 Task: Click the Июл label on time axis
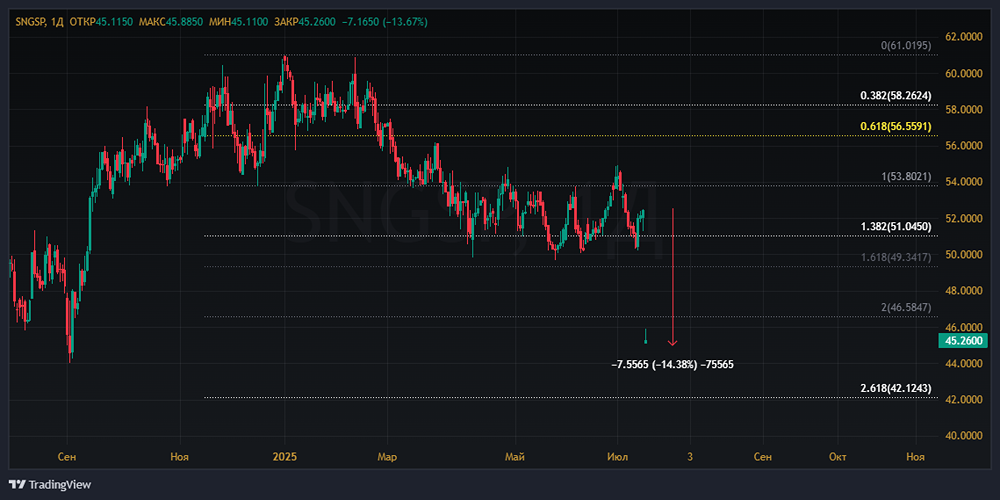[617, 457]
